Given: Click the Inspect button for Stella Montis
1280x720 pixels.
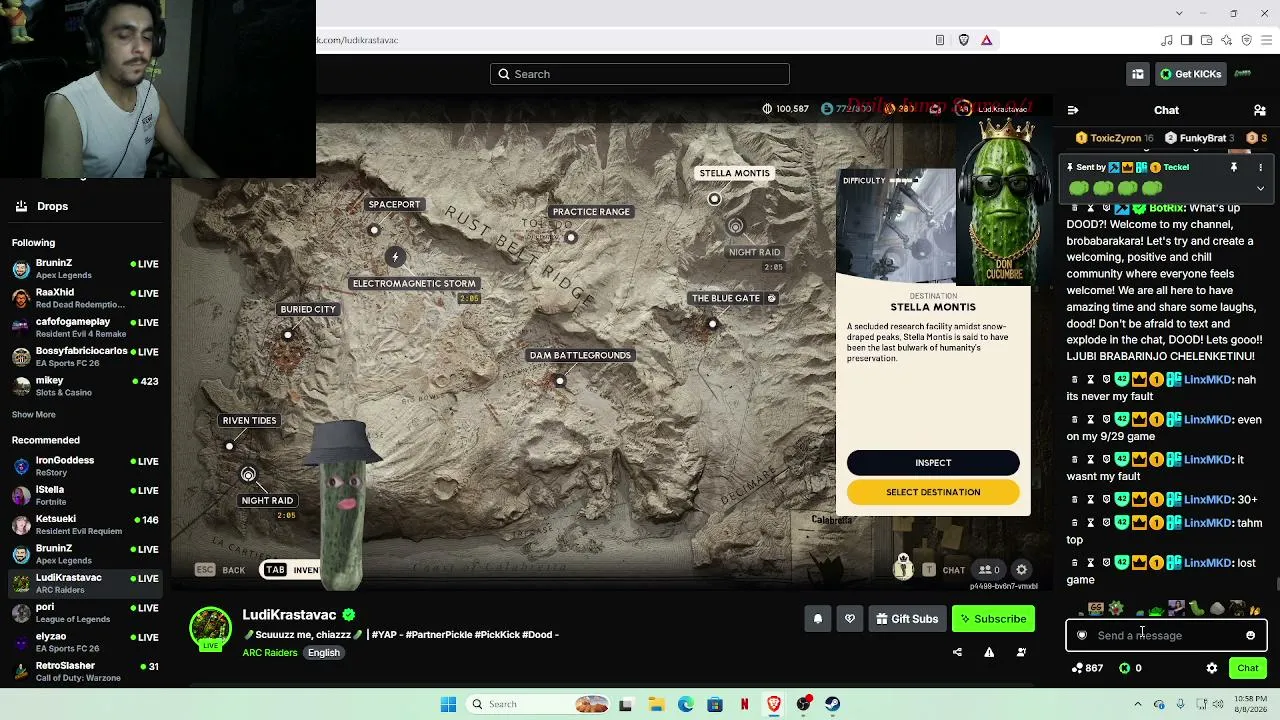Looking at the screenshot, I should [933, 462].
